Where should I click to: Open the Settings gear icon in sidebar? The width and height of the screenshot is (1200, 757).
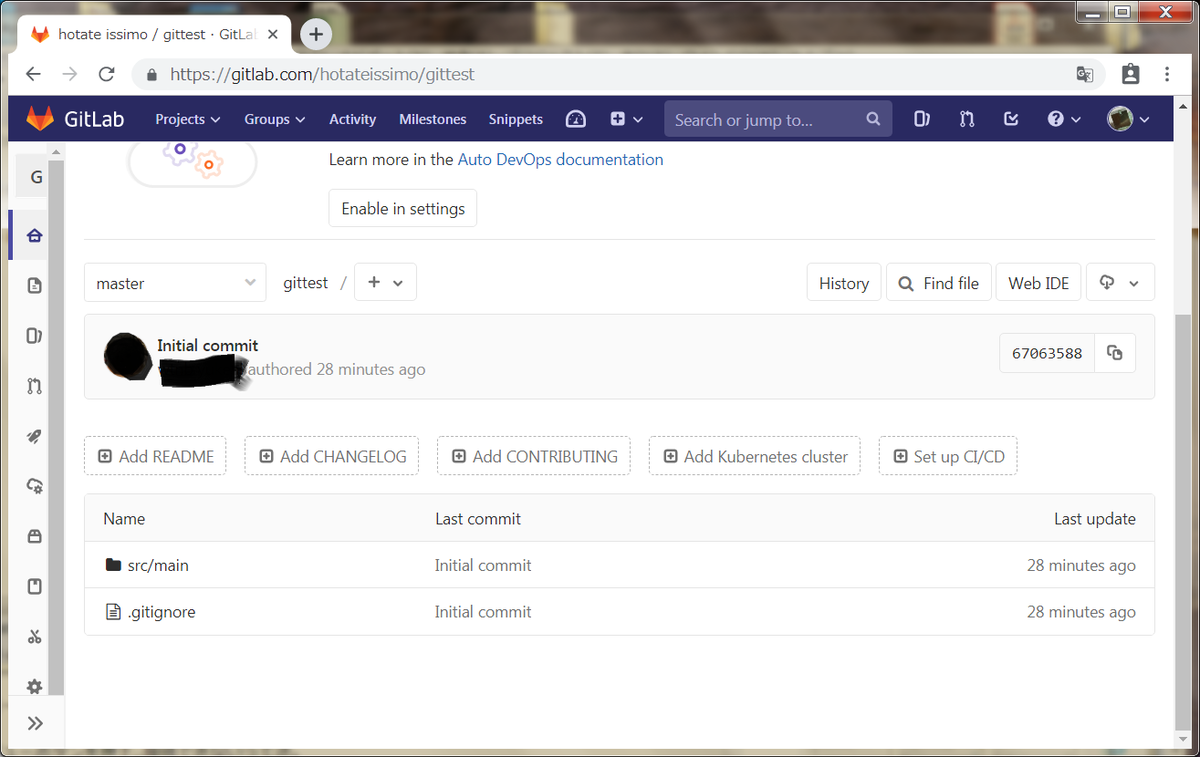point(35,686)
